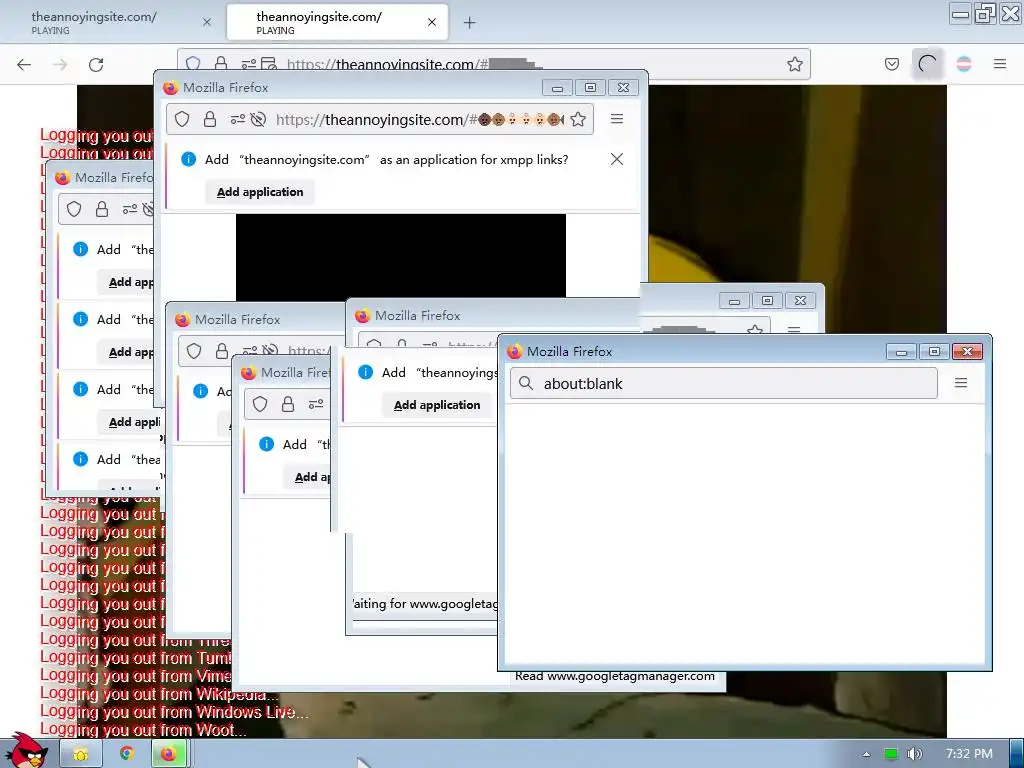Click 'Logging you out from Woot...' text
The width and height of the screenshot is (1024, 768).
pos(144,729)
